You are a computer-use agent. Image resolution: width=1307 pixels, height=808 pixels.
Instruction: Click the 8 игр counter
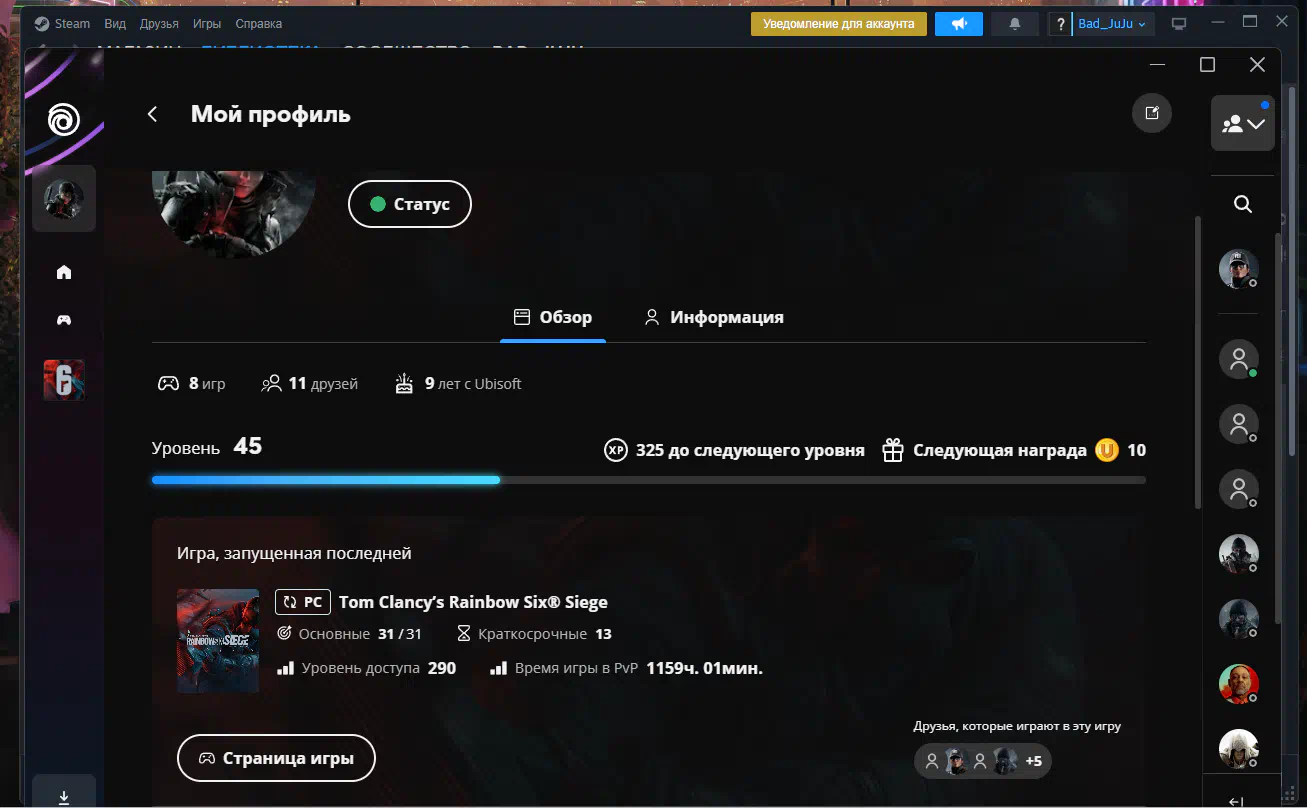coord(192,383)
